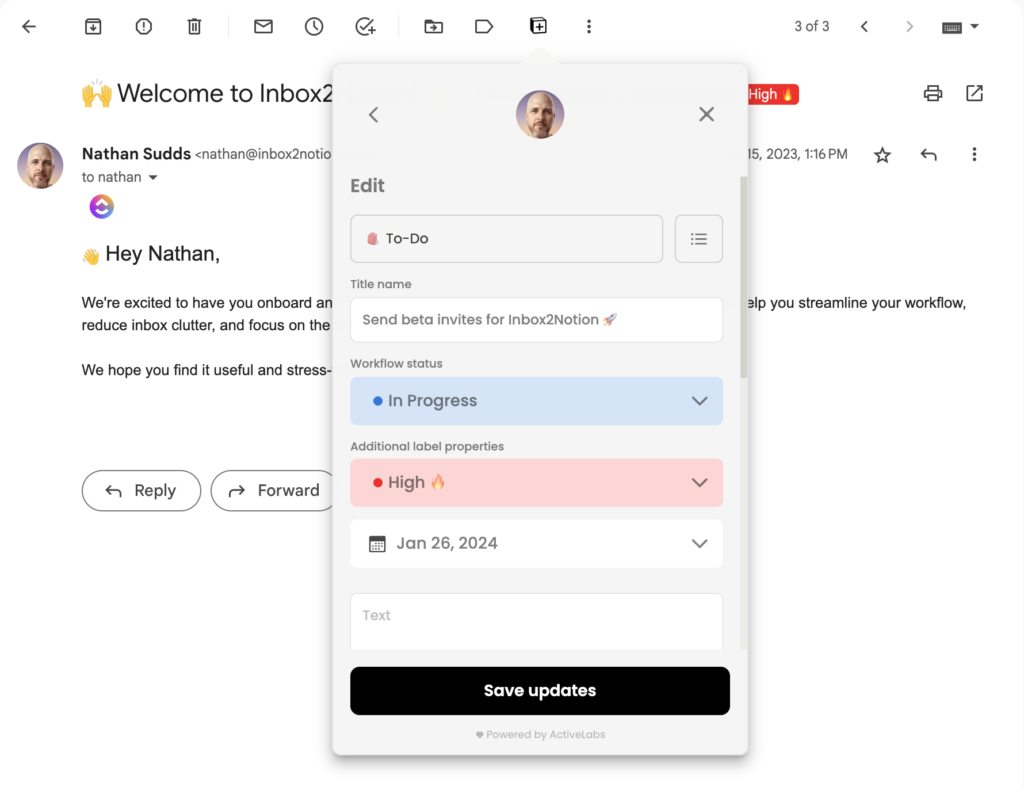
Task: Show recipient details next to 'to nathan'
Action: coord(153,178)
